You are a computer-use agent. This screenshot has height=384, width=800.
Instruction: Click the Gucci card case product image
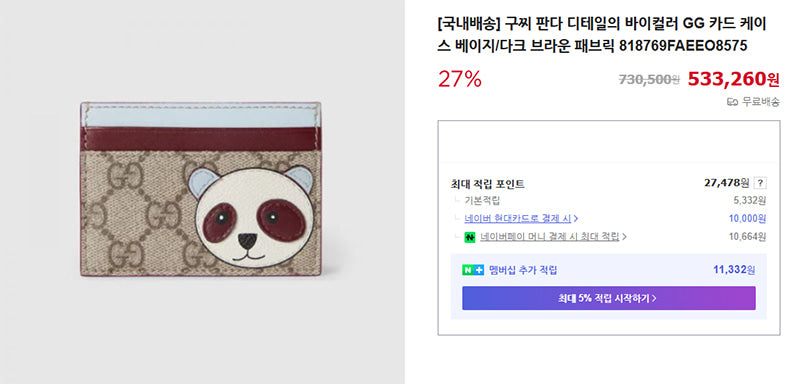tap(201, 189)
